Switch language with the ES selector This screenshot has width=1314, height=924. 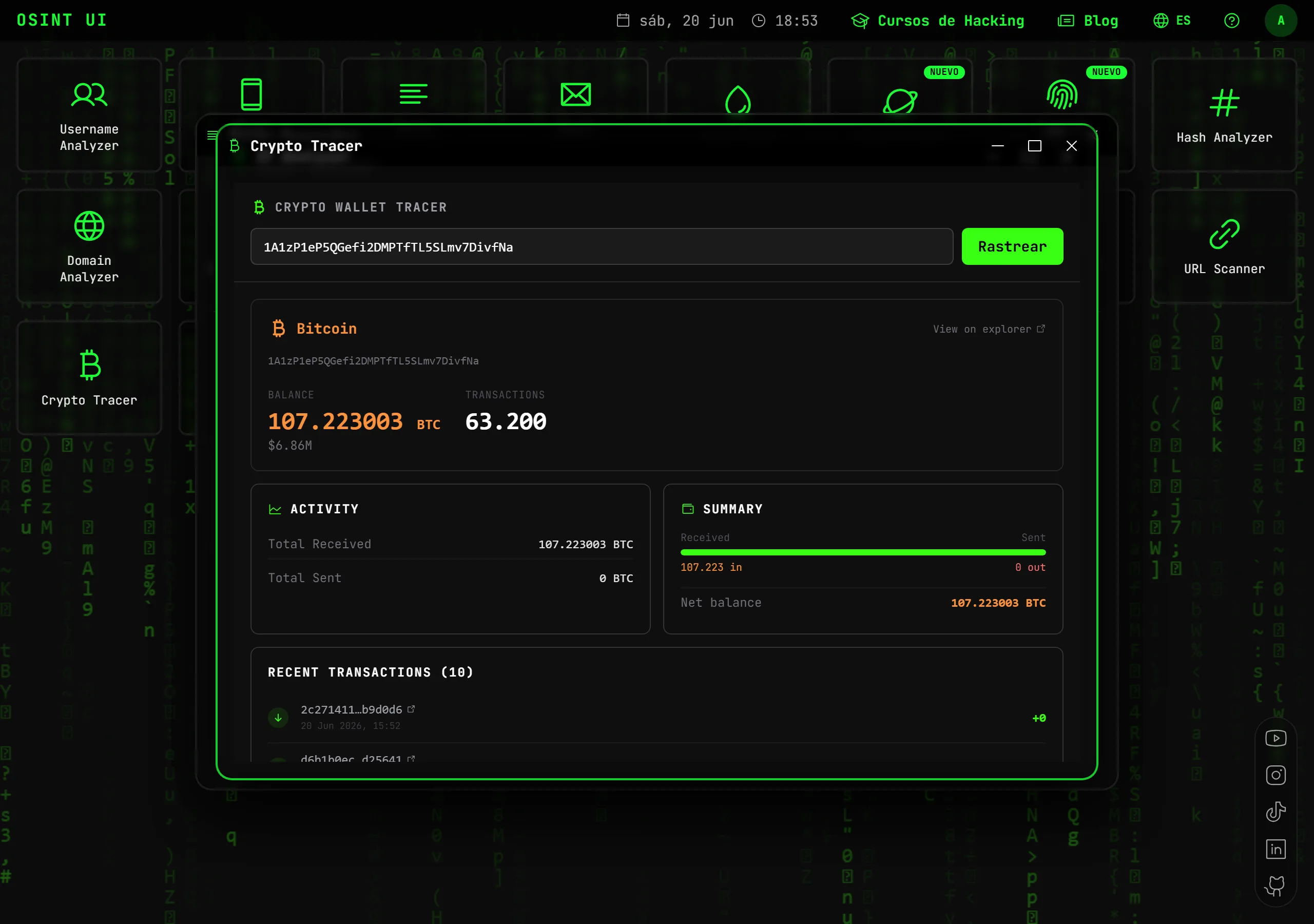[x=1171, y=21]
